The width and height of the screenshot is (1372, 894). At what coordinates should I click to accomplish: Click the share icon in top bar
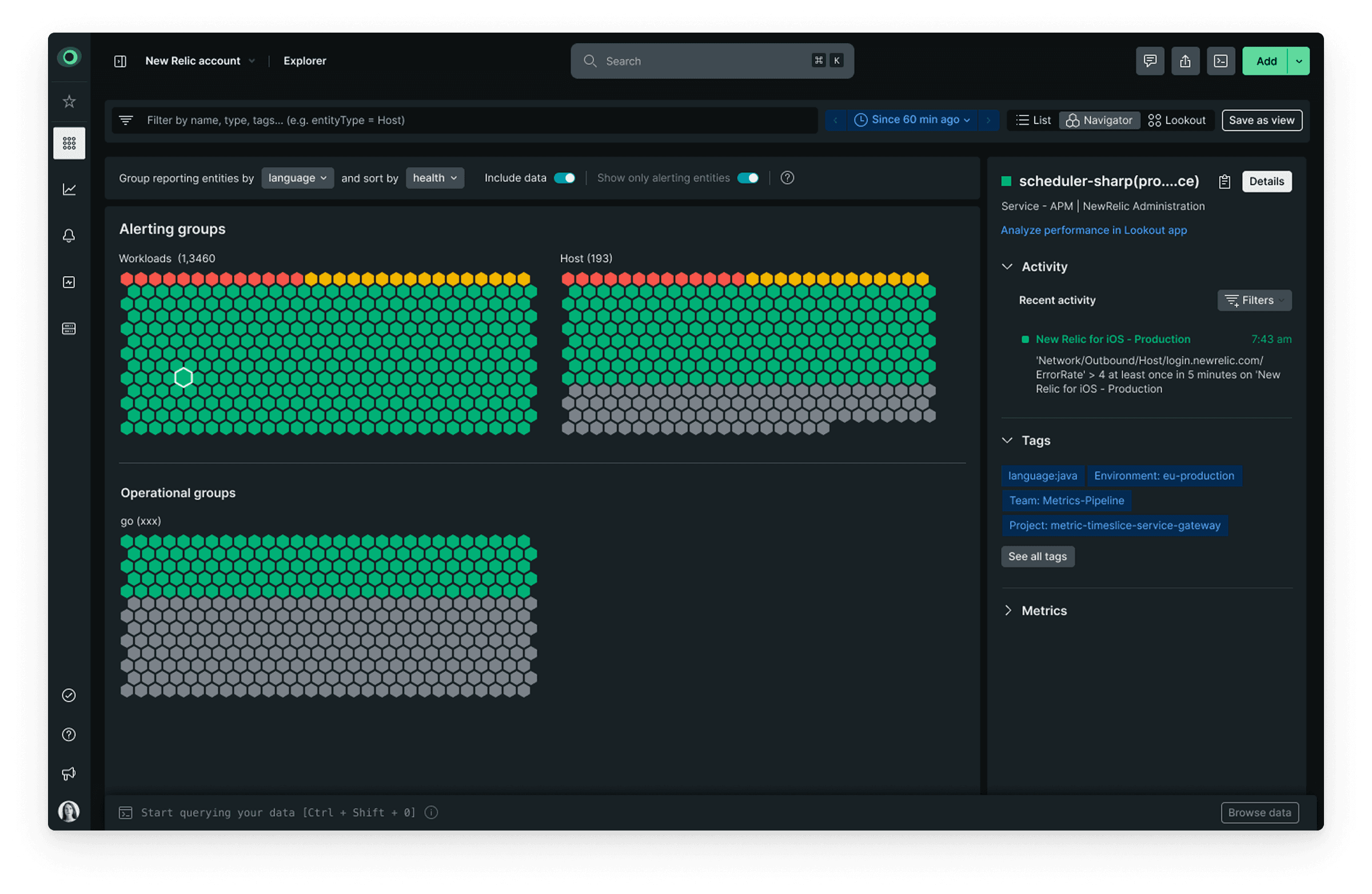point(1185,61)
